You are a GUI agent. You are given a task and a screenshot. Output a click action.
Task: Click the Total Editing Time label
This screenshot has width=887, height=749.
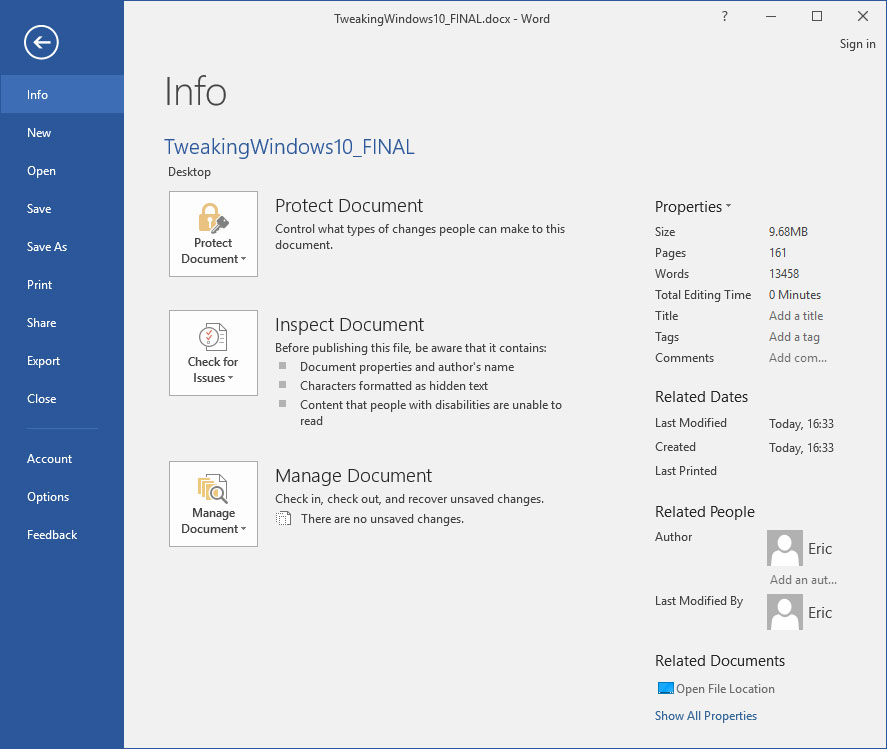point(703,295)
